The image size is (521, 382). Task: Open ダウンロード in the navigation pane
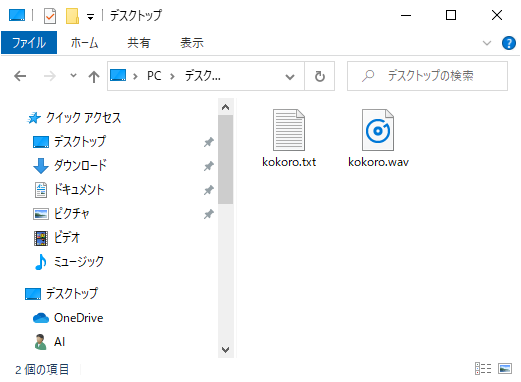(80, 165)
